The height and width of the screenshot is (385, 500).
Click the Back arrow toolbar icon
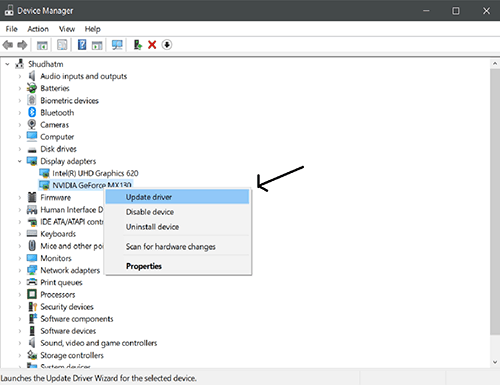click(x=8, y=45)
